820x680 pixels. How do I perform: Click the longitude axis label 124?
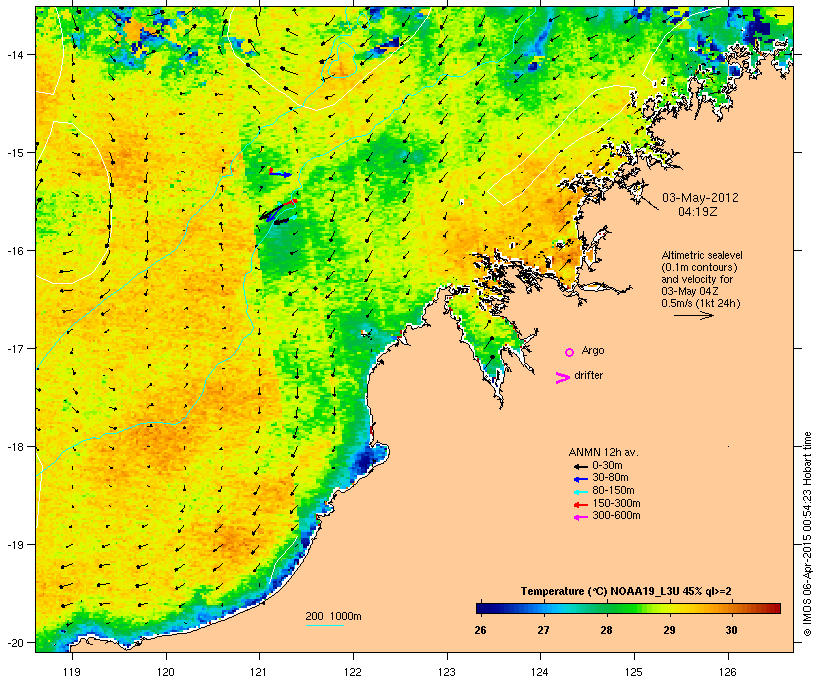(541, 672)
